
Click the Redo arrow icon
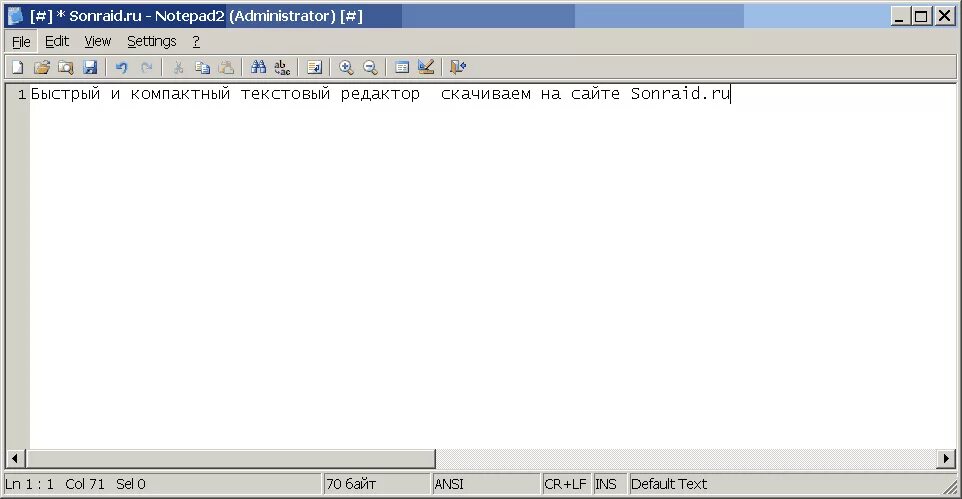coord(146,67)
